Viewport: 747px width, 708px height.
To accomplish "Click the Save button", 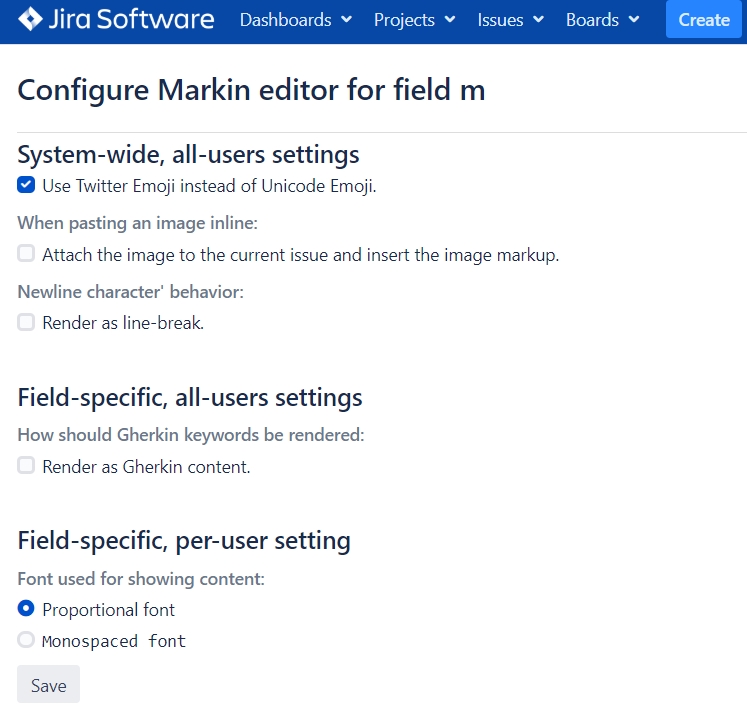I will tap(48, 685).
